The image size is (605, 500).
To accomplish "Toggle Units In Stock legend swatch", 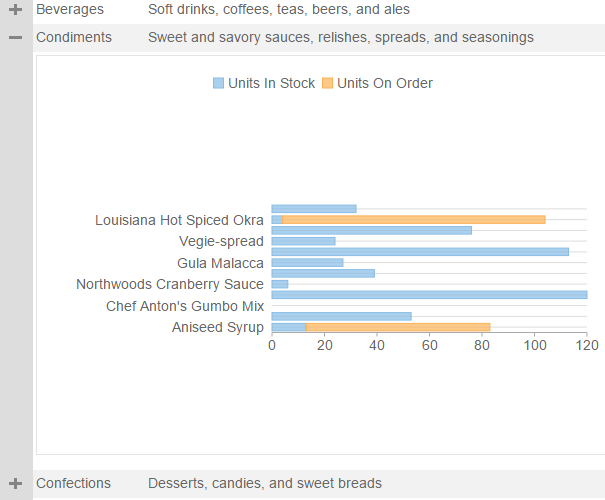I will [219, 83].
